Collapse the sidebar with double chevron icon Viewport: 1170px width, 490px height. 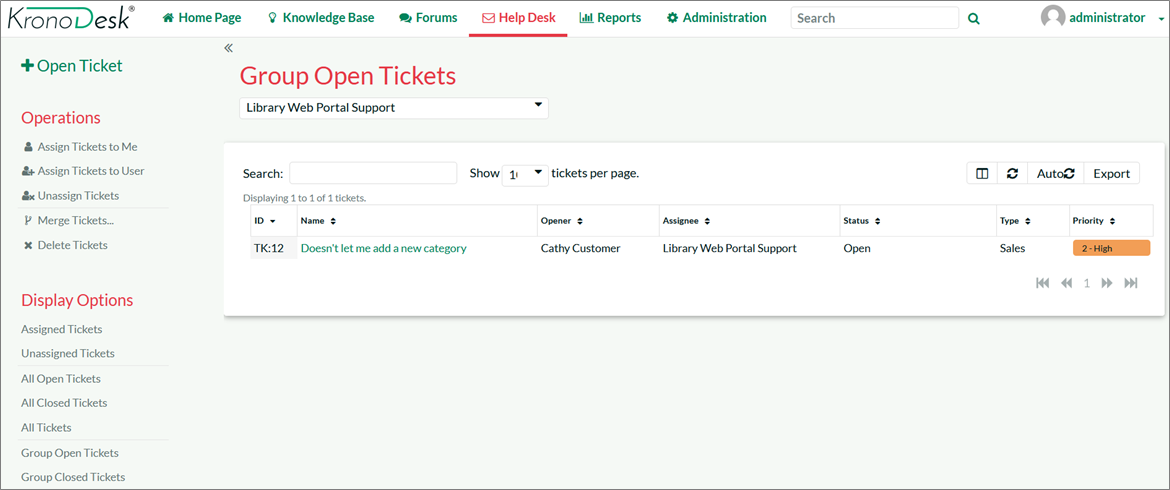[228, 48]
